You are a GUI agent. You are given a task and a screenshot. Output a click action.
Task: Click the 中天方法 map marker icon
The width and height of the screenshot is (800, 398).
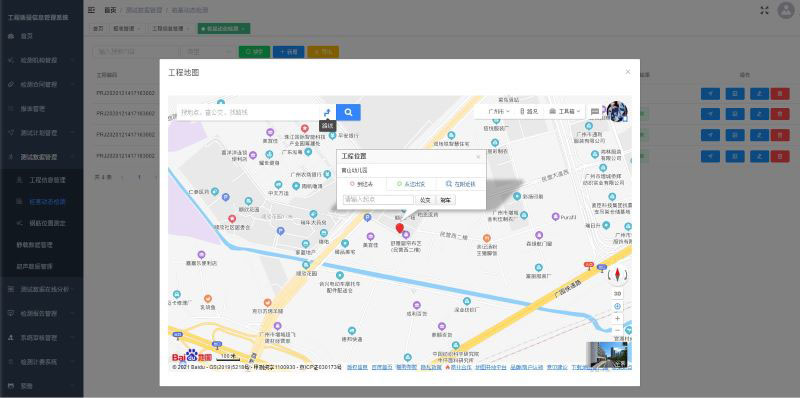(x=278, y=185)
